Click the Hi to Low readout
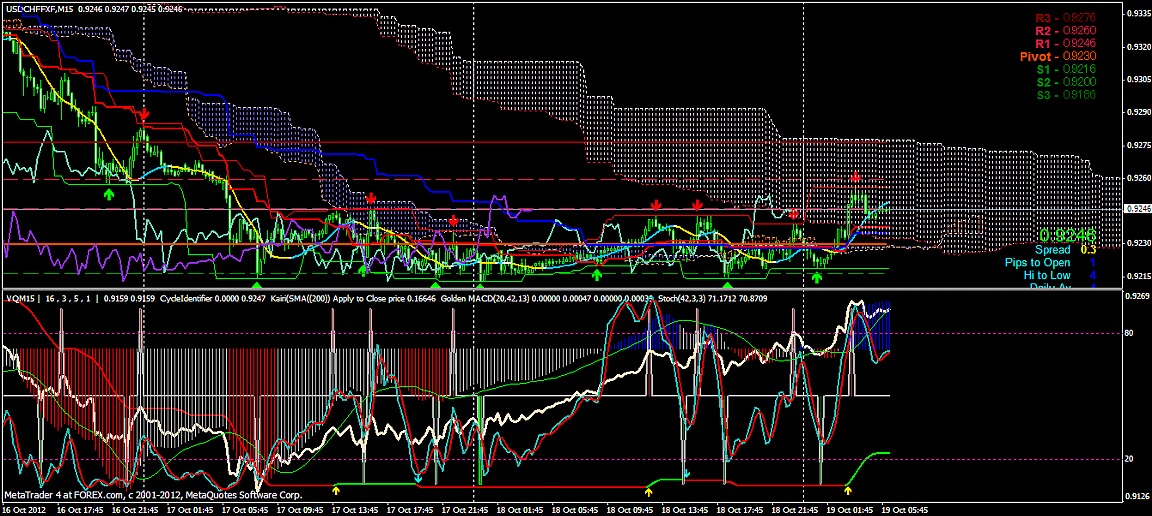The width and height of the screenshot is (1152, 516). click(1059, 275)
